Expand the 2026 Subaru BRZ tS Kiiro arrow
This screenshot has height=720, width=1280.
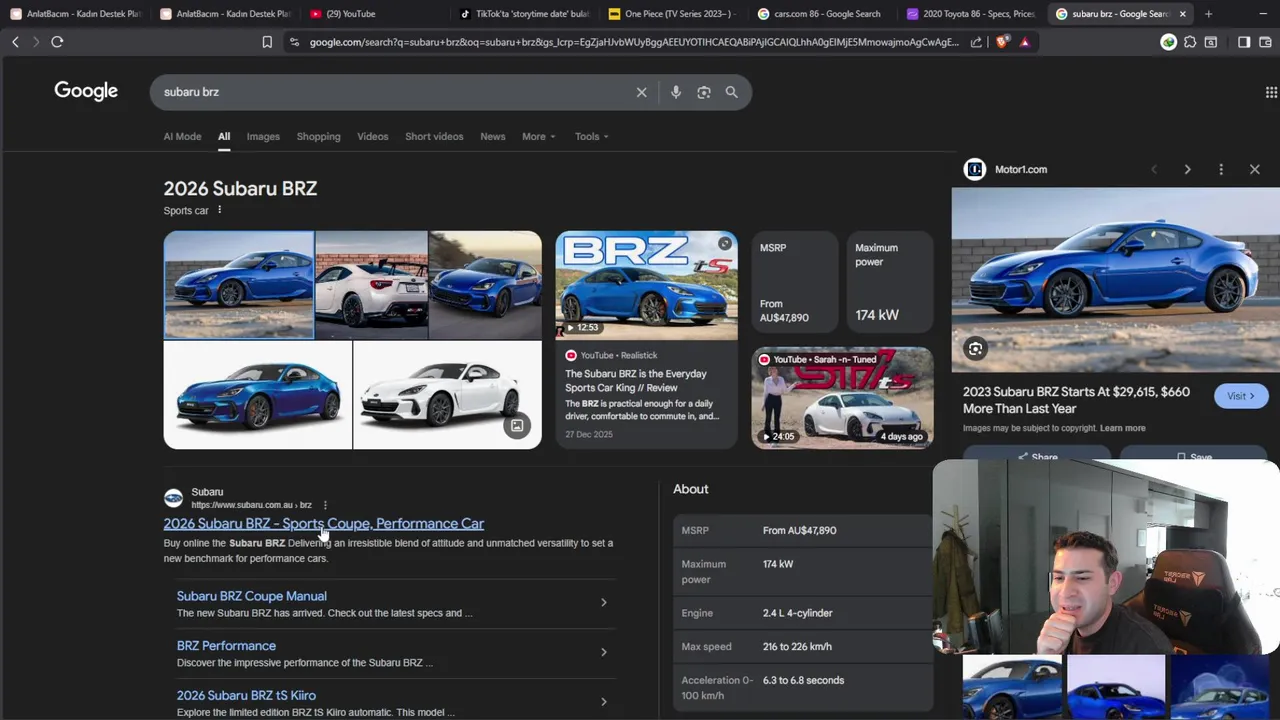coord(603,702)
